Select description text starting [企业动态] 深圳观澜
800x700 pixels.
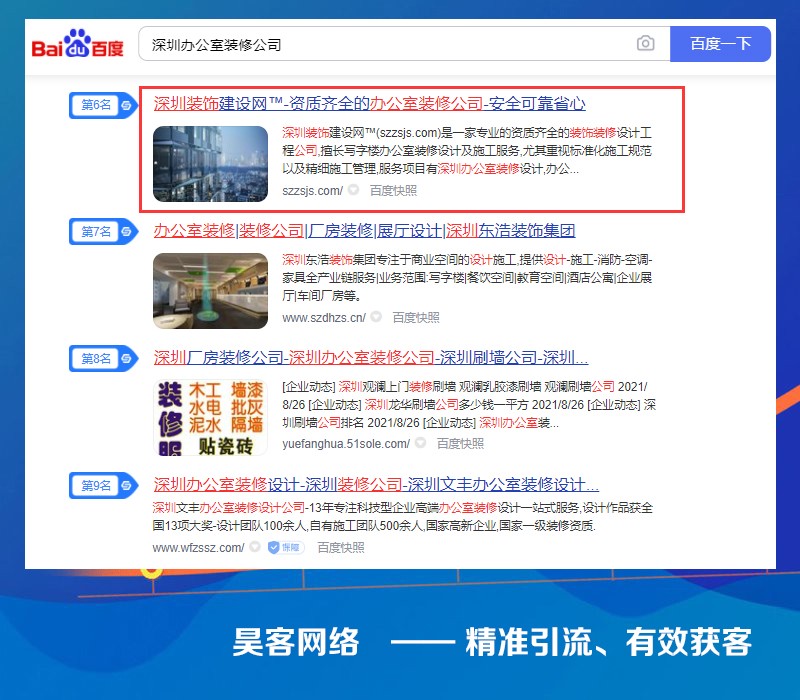click(469, 405)
